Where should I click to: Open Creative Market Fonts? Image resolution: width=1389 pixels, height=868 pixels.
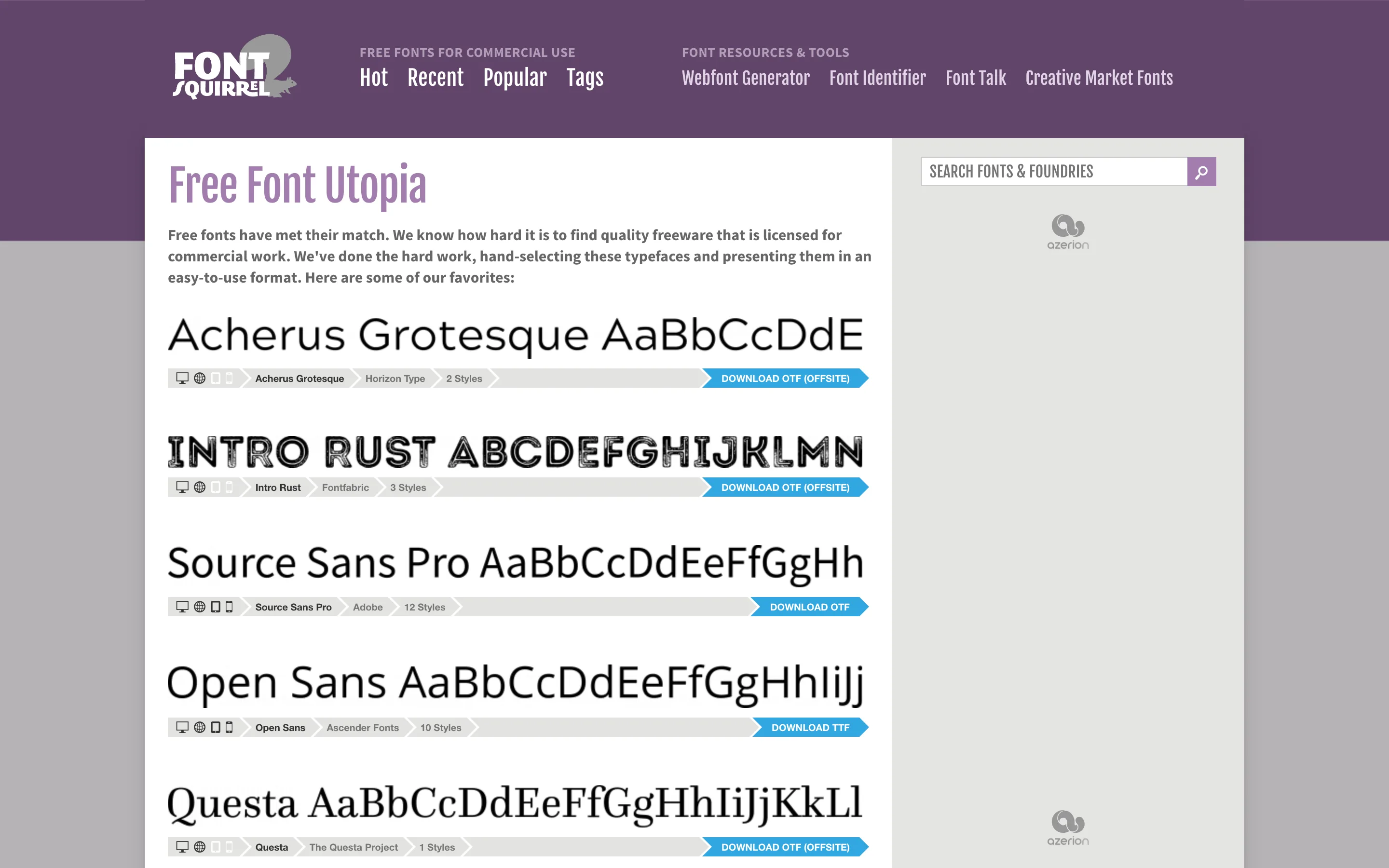pyautogui.click(x=1099, y=78)
